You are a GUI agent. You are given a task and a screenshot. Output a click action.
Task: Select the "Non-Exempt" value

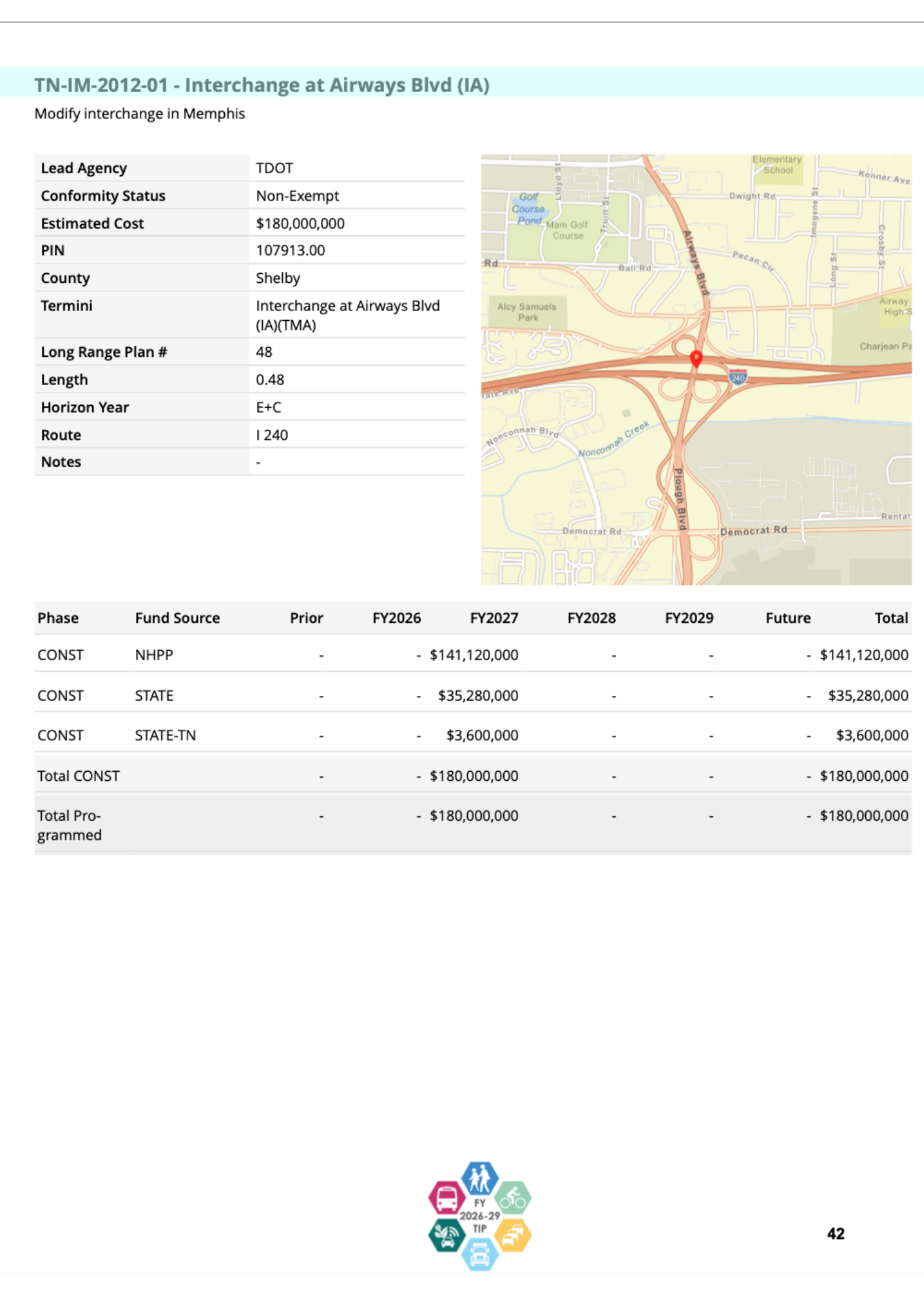coord(297,195)
